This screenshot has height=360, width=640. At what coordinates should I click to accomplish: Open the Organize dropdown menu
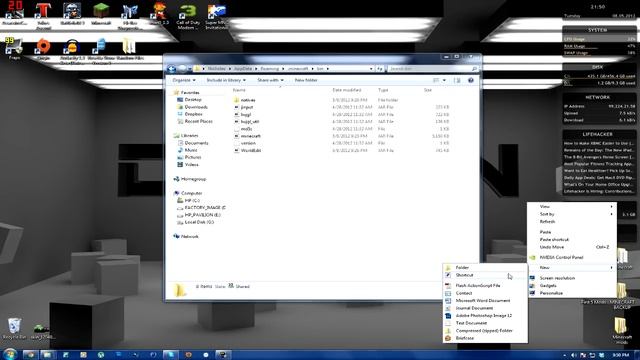(x=184, y=80)
